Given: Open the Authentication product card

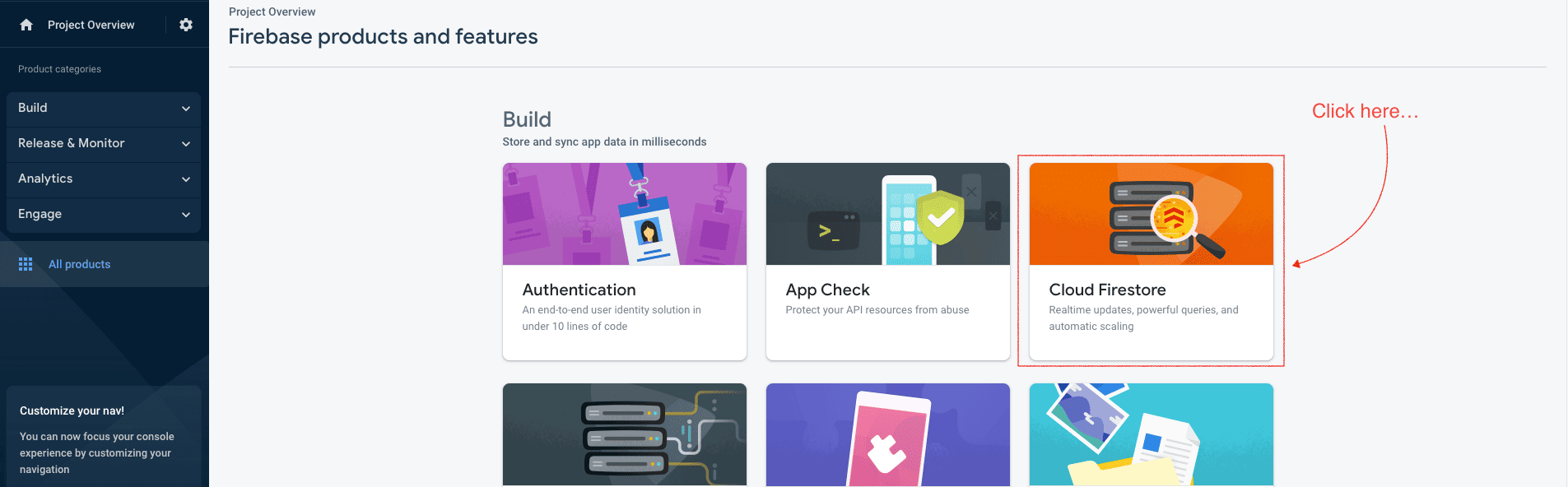Looking at the screenshot, I should tap(624, 261).
